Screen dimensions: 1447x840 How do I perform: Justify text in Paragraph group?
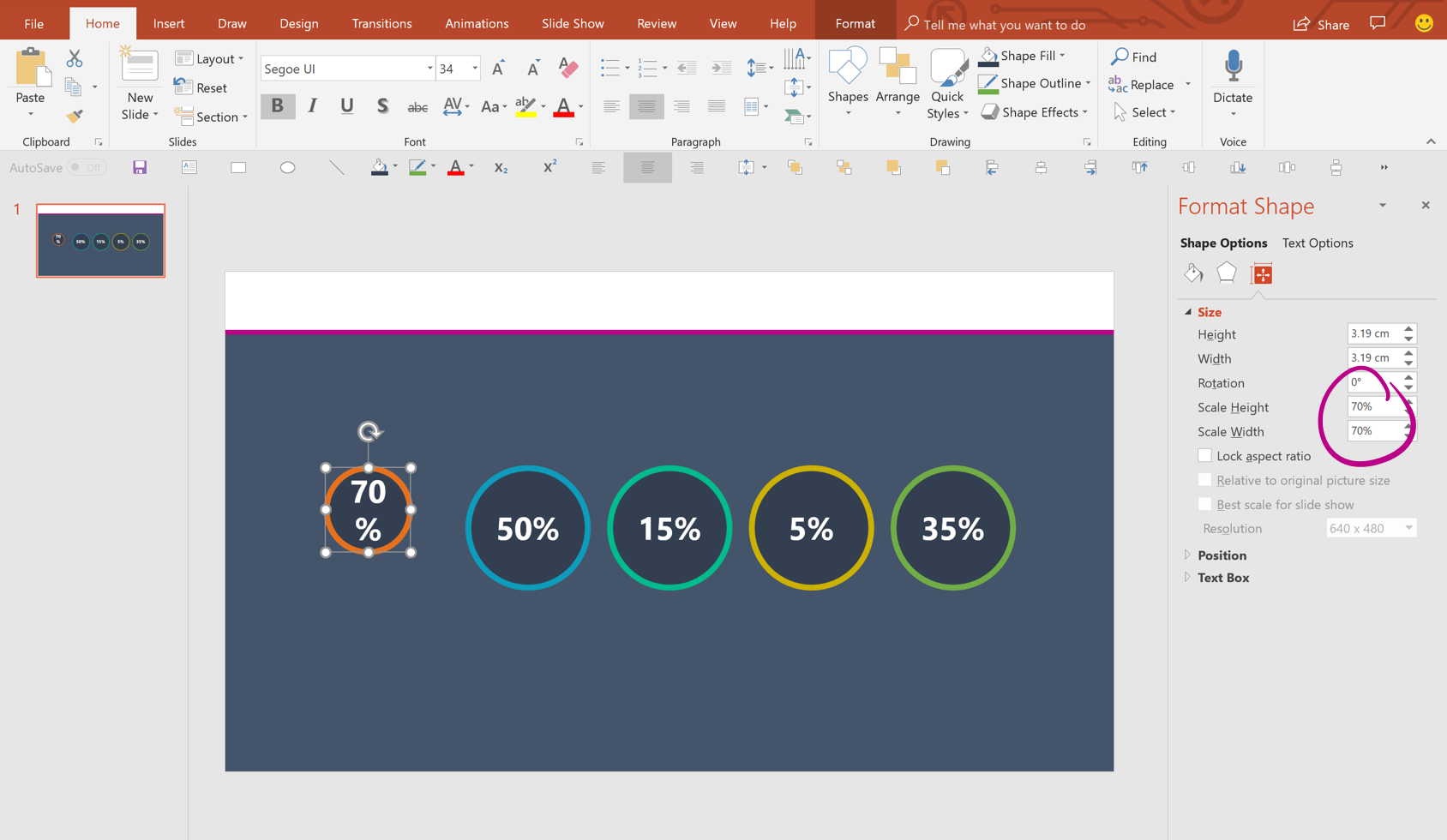click(717, 106)
